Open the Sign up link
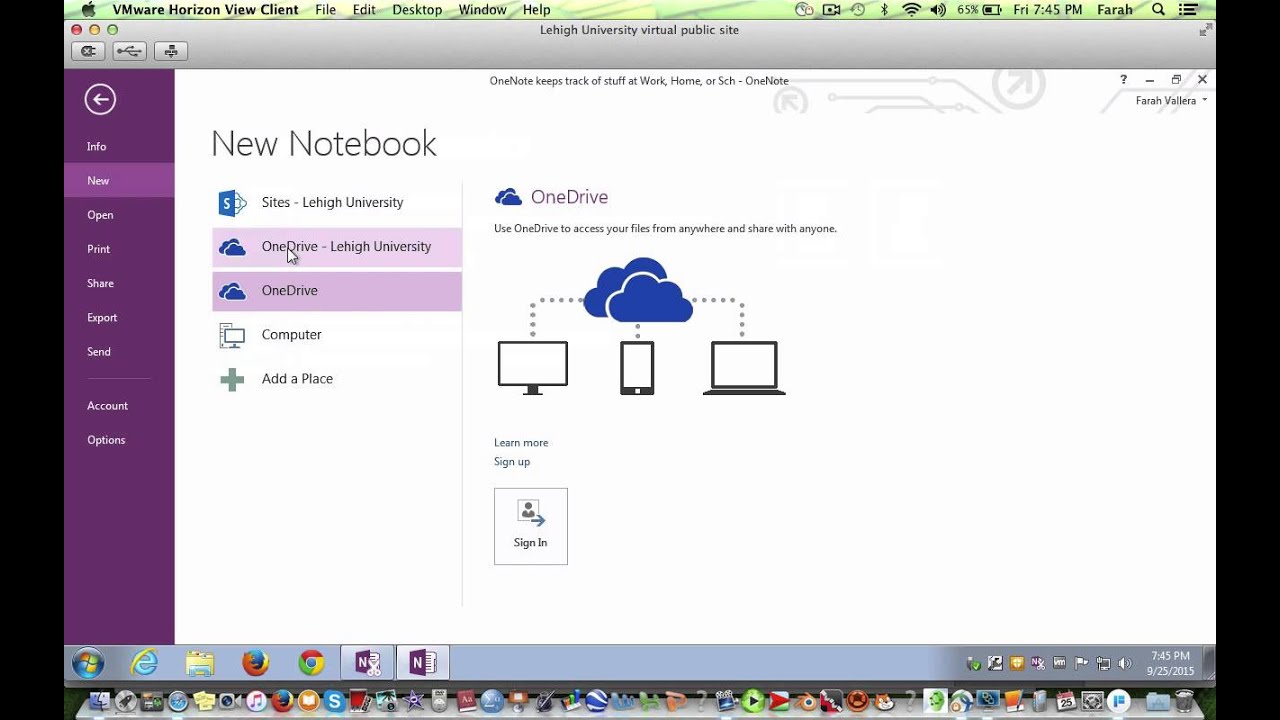The height and width of the screenshot is (720, 1280). pos(512,461)
